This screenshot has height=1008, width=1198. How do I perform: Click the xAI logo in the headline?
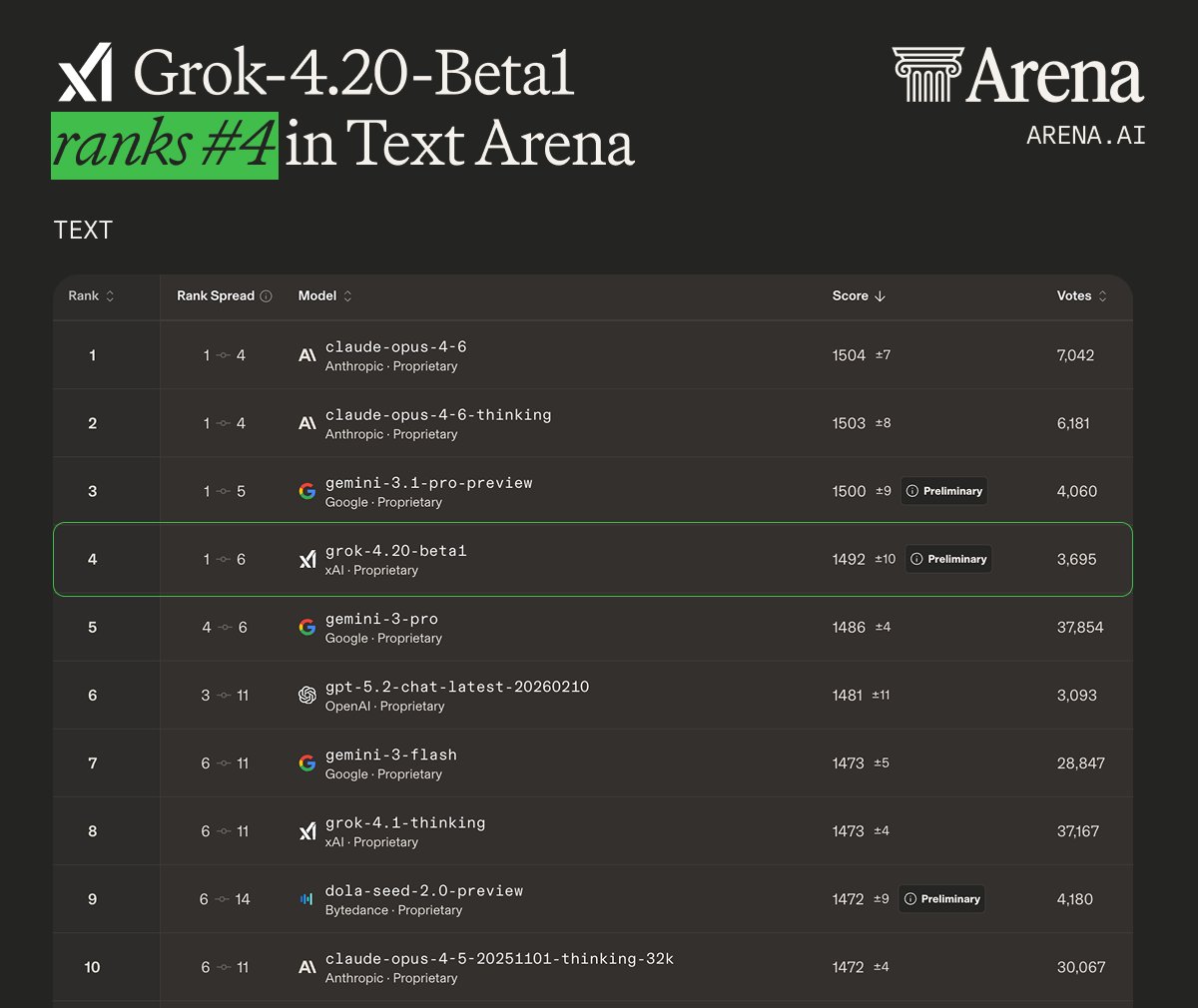[x=85, y=73]
